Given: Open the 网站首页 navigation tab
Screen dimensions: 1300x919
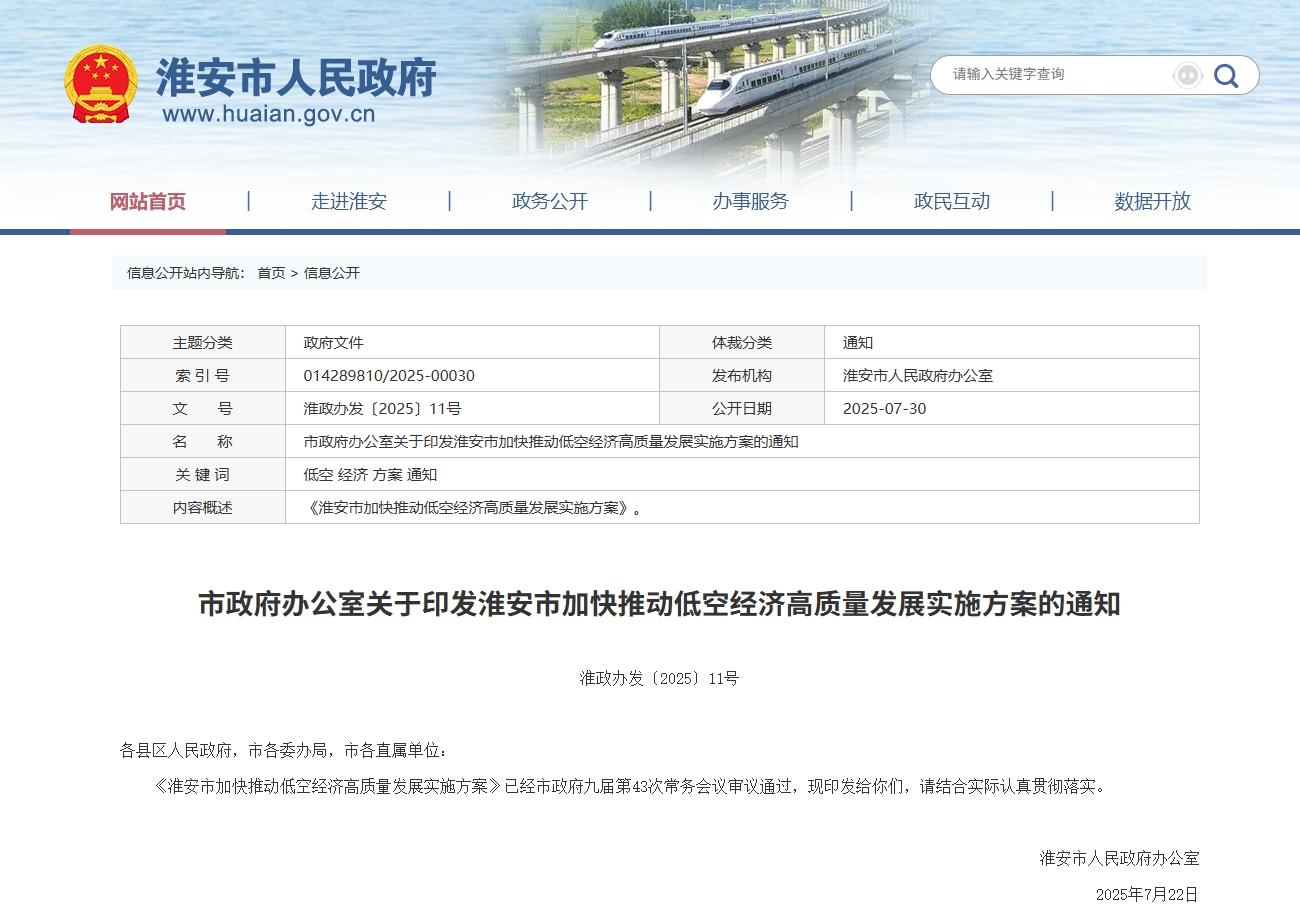Looking at the screenshot, I should (148, 201).
